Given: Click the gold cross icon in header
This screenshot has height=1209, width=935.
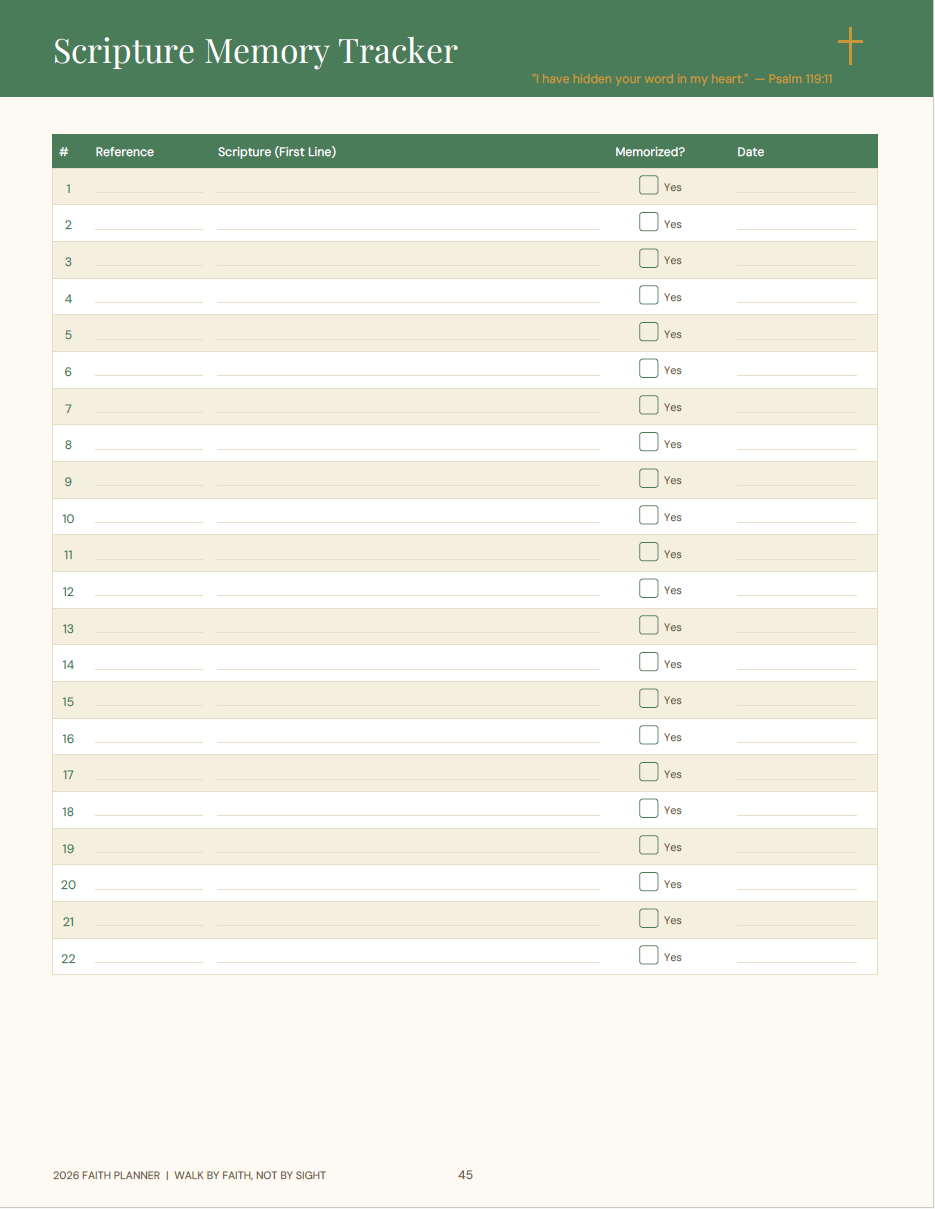Looking at the screenshot, I should [x=850, y=46].
